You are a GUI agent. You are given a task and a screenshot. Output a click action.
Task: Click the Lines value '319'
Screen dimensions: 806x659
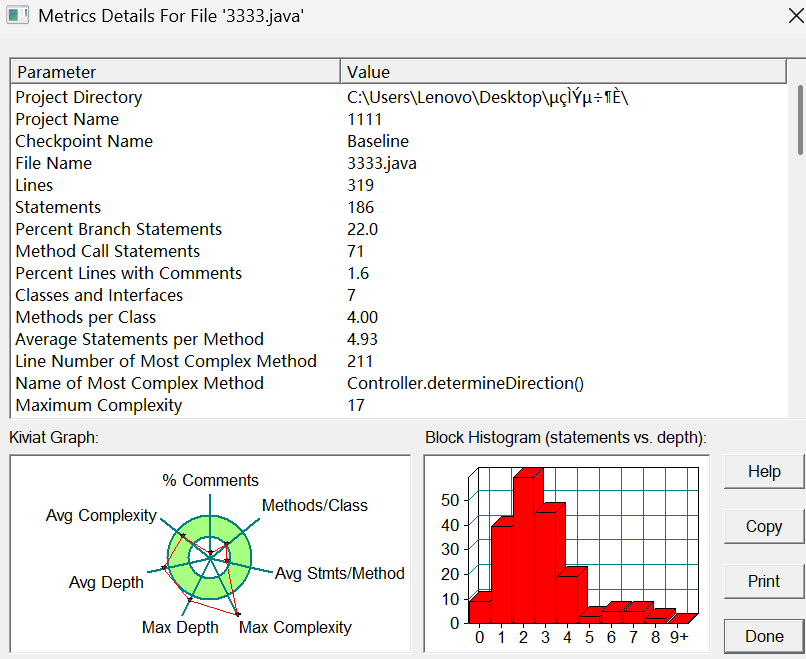point(360,185)
